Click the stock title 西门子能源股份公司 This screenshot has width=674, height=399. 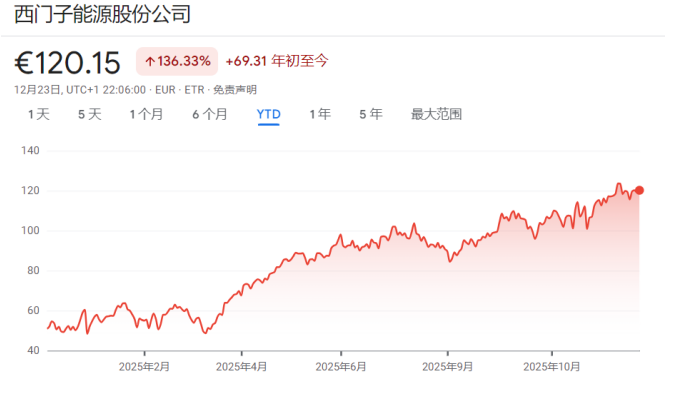coord(102,14)
